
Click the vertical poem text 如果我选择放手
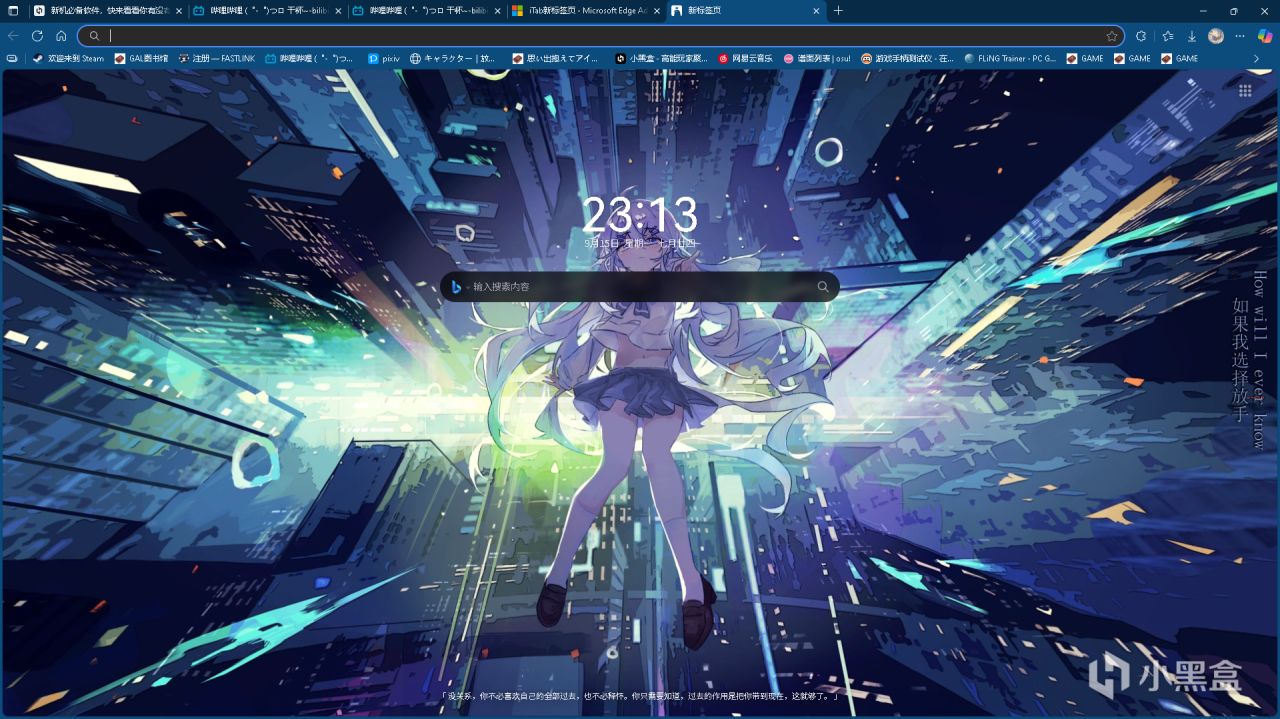(x=1240, y=360)
